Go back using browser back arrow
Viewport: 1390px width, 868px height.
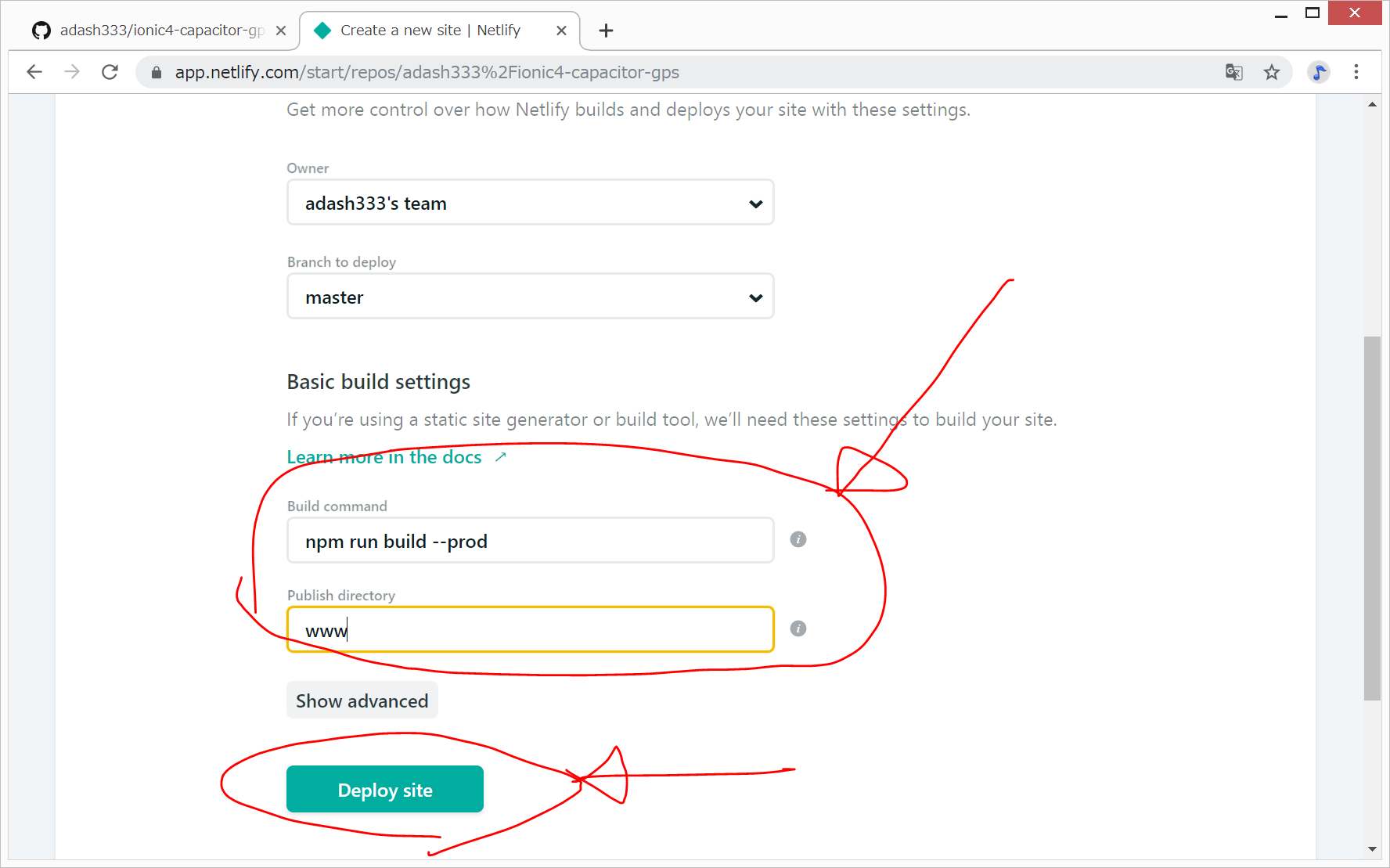[x=34, y=72]
